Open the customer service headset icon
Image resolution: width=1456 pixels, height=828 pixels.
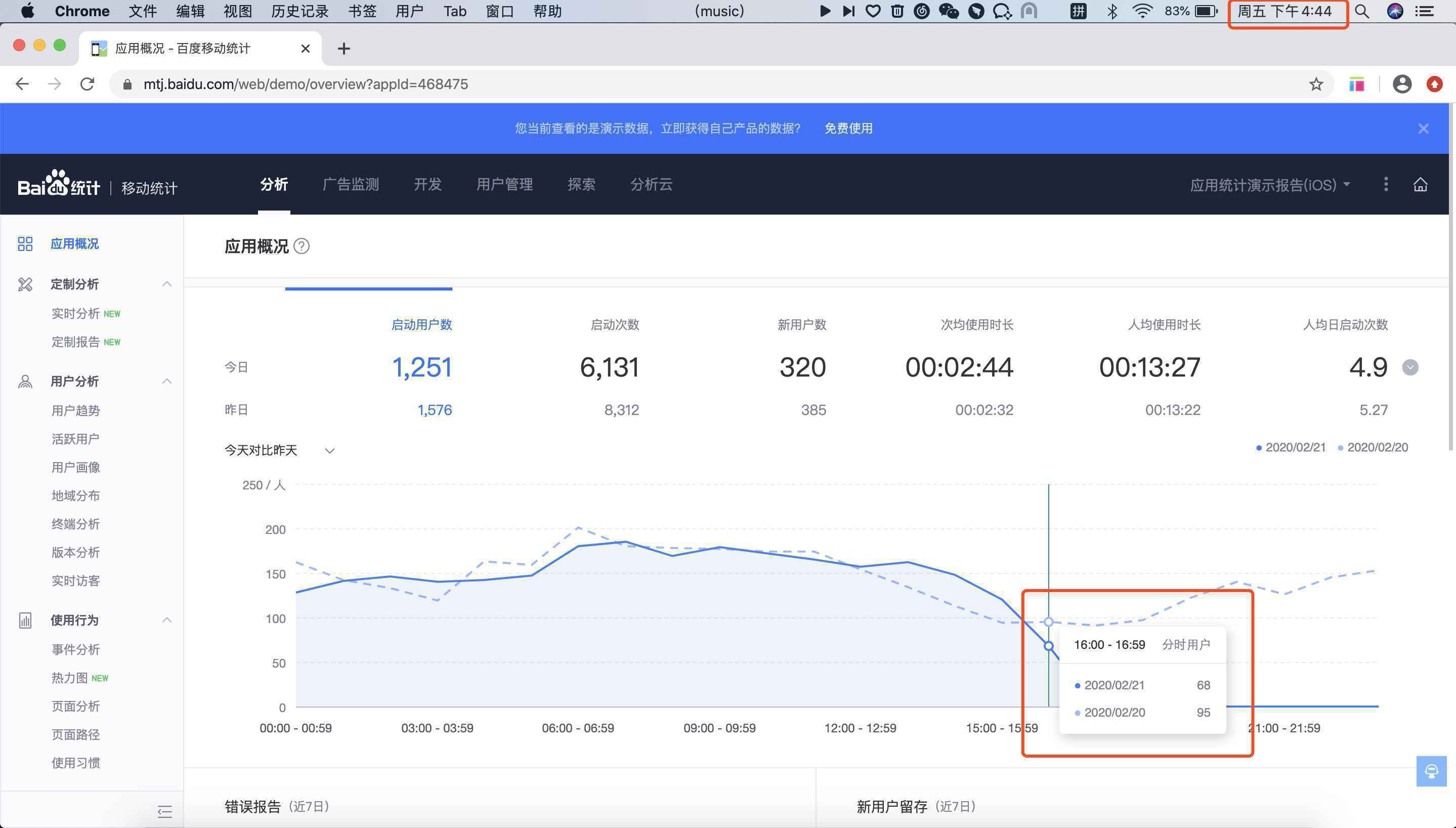[1431, 771]
